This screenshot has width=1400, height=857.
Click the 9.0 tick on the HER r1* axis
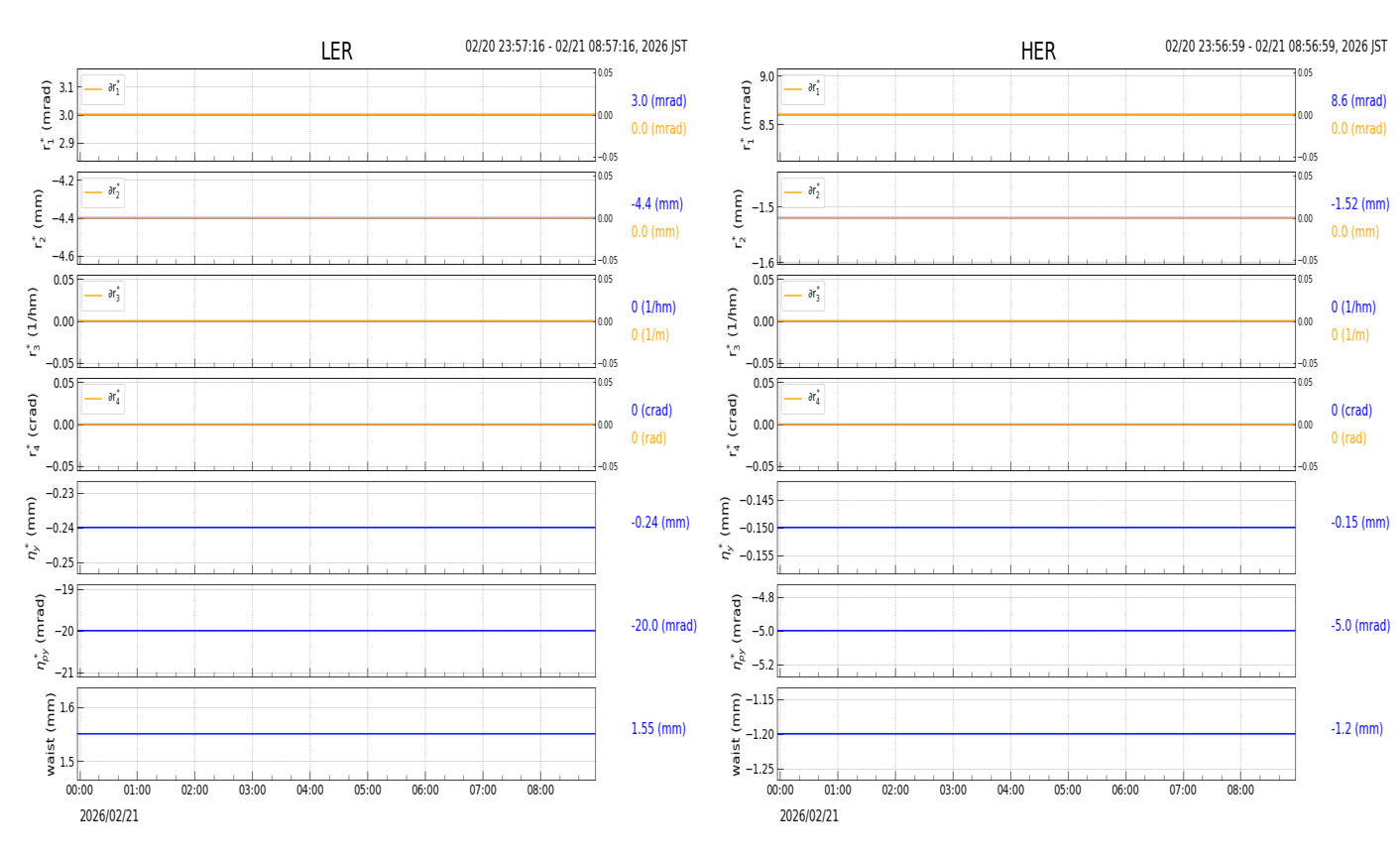point(767,76)
